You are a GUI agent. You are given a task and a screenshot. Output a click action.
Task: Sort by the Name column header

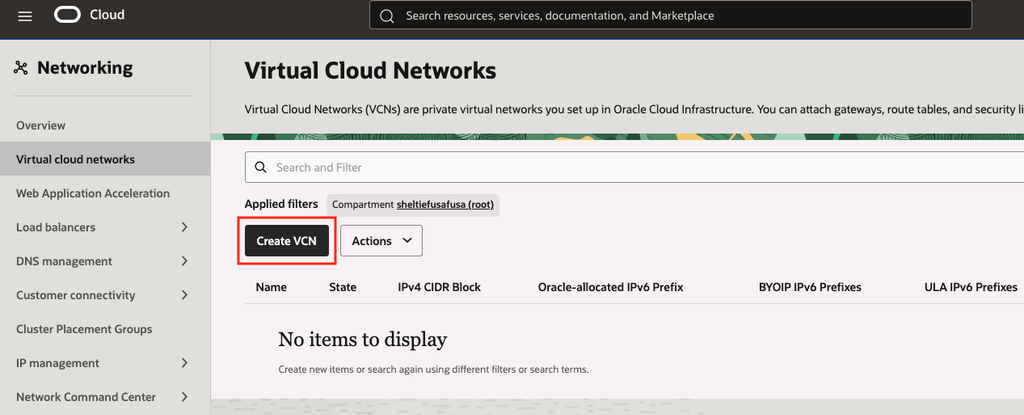point(271,287)
